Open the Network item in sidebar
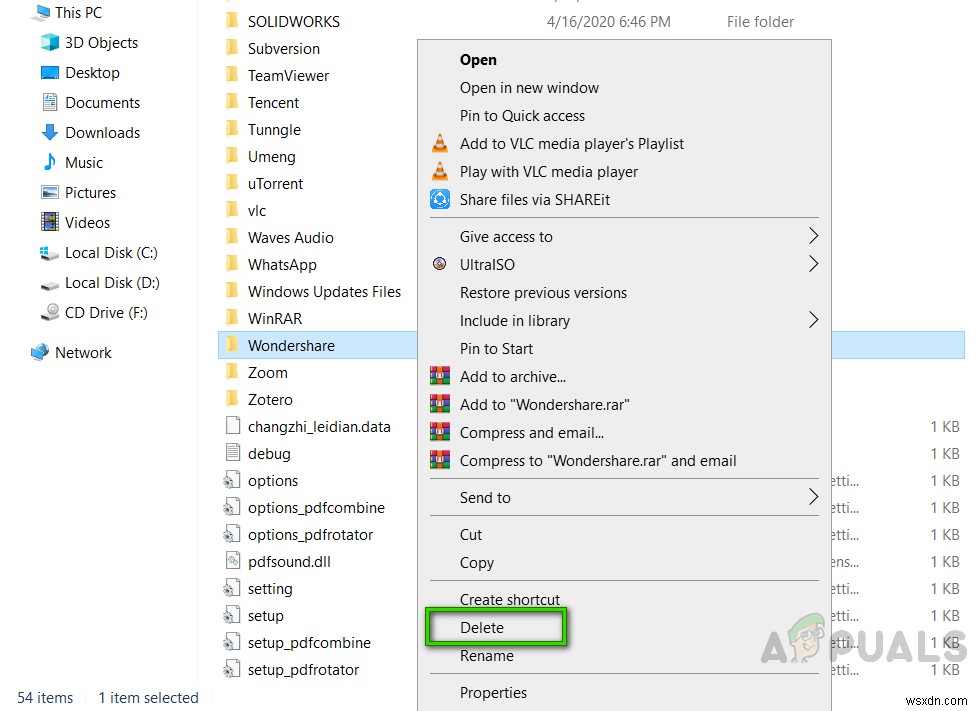The height and width of the screenshot is (711, 979). click(x=83, y=352)
